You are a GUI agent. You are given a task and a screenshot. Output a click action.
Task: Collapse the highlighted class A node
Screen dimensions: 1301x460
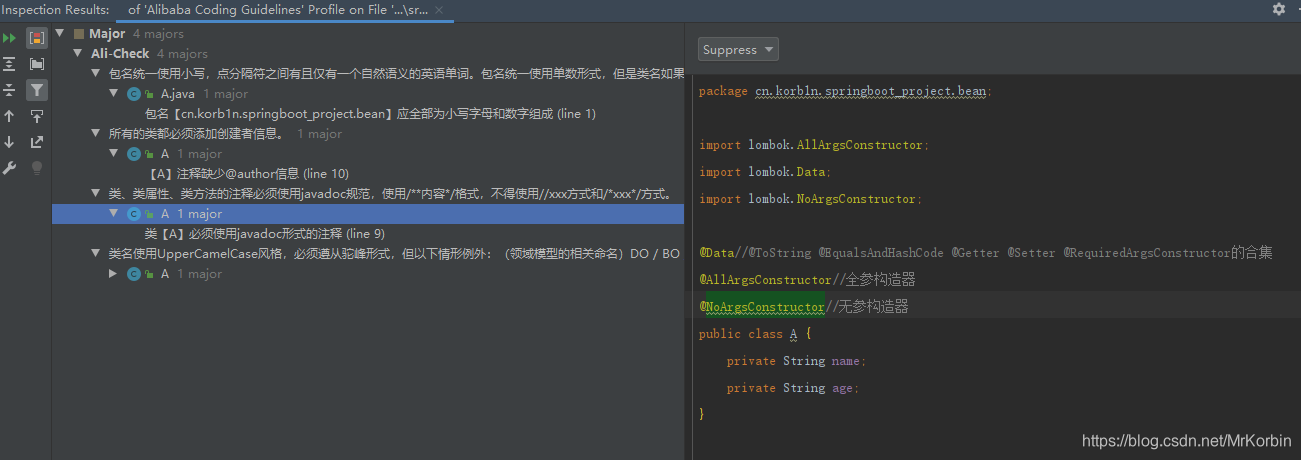coord(113,214)
